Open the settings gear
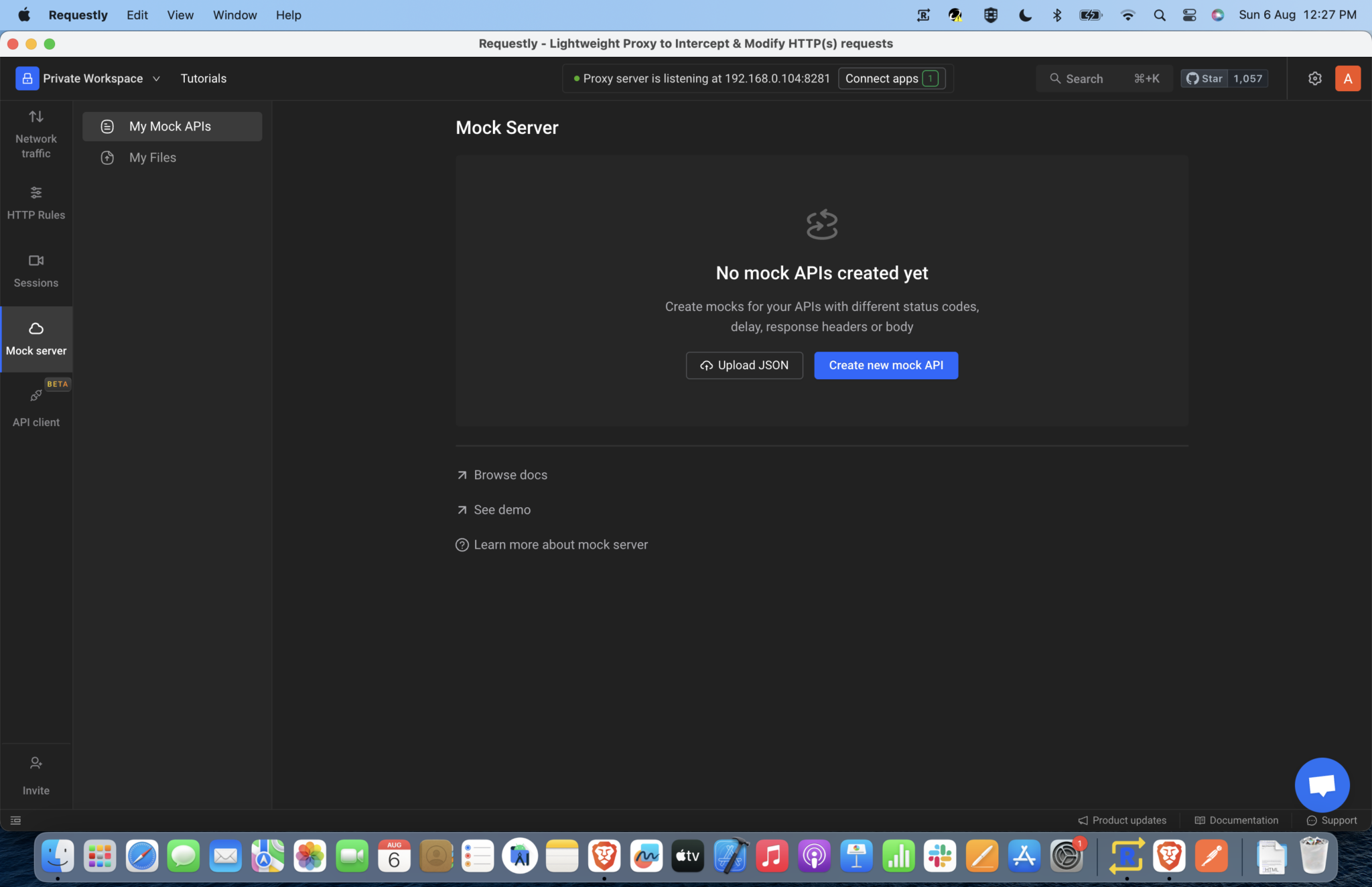The width and height of the screenshot is (1372, 887). point(1315,78)
